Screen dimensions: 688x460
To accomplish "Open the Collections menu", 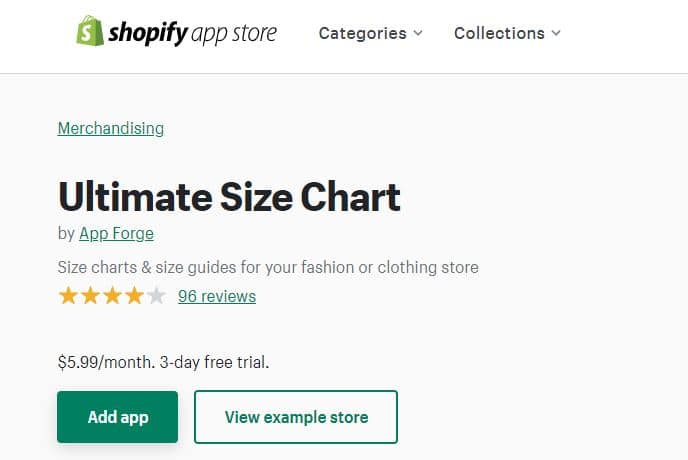I will pyautogui.click(x=497, y=33).
